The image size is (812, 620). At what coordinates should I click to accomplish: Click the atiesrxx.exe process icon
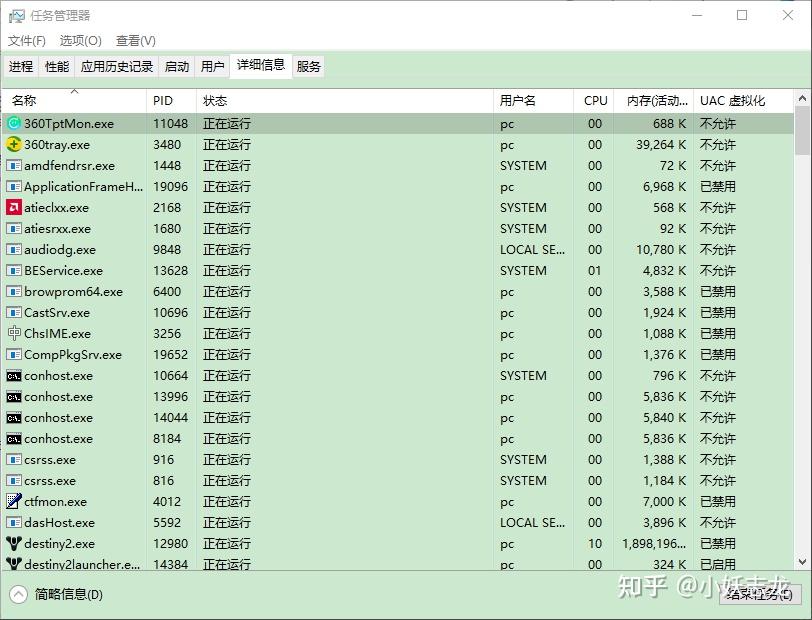14,228
